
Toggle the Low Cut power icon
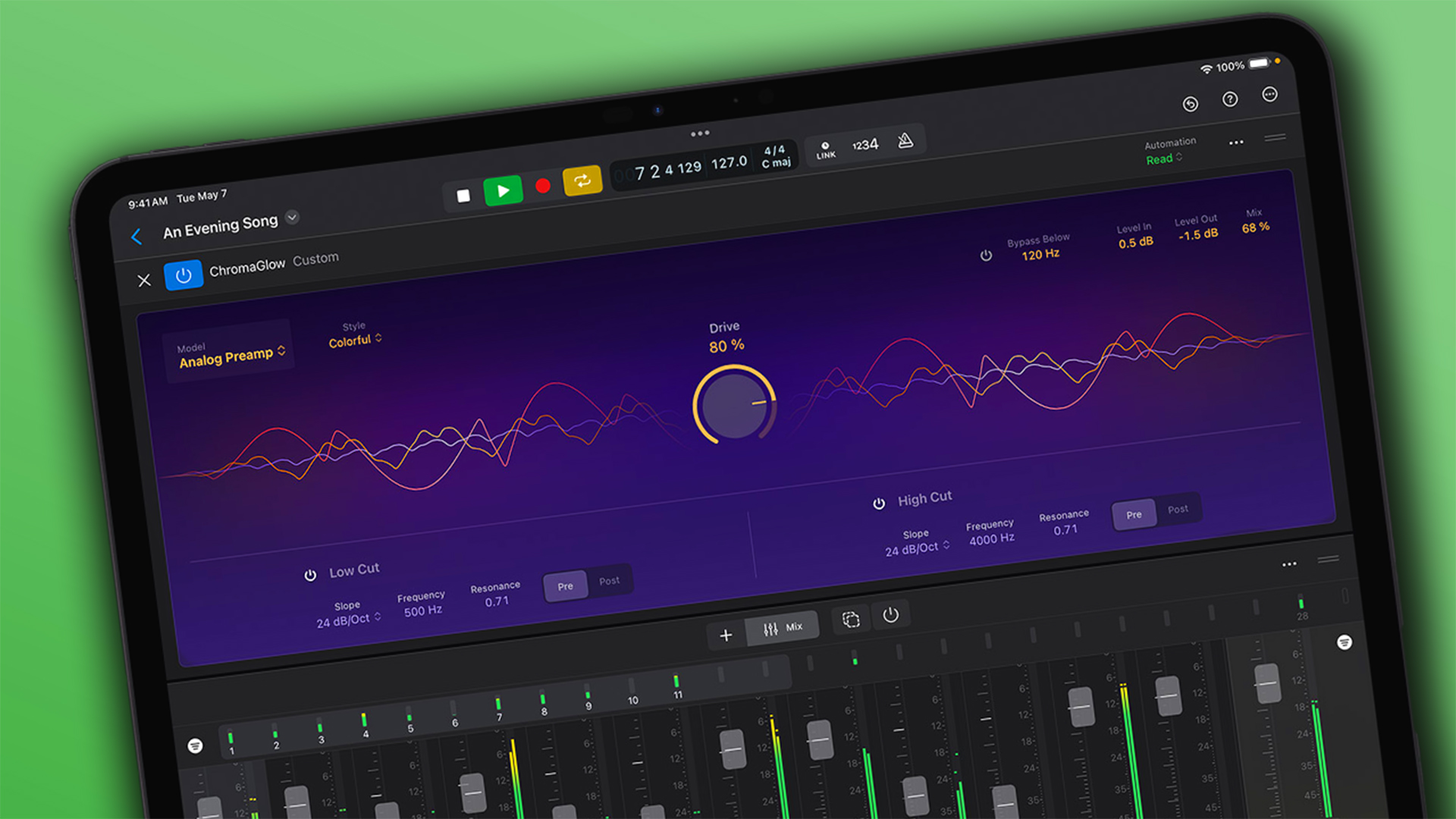[x=310, y=576]
